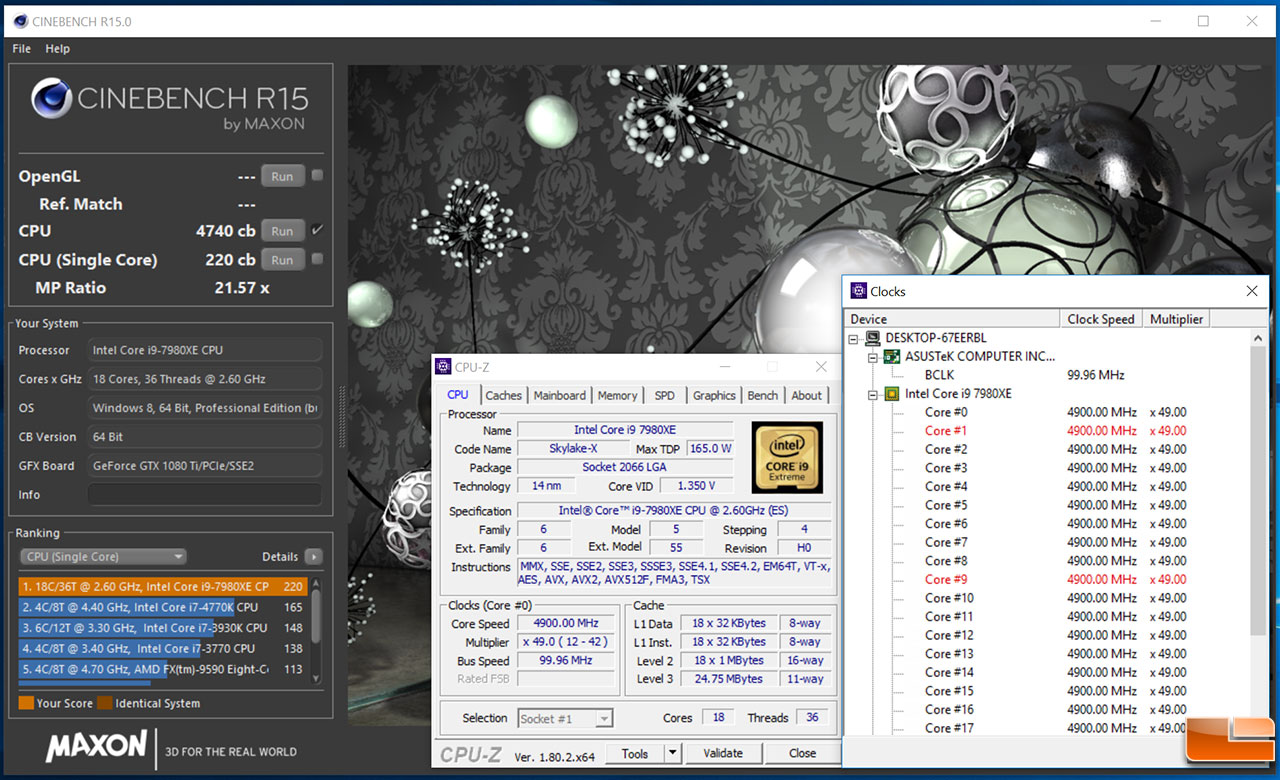Select the i9-7980XE ranking entry scoring 220
Screen dimensions: 1280x780
pos(164,587)
